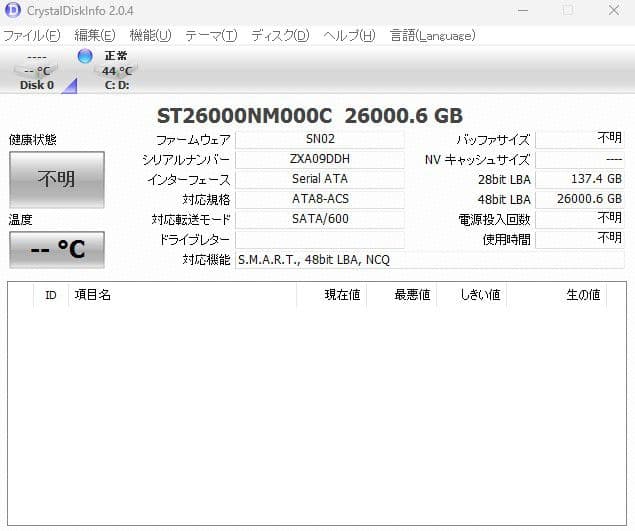Click the 使用時間 value 不明
This screenshot has width=635, height=531.
580,239
